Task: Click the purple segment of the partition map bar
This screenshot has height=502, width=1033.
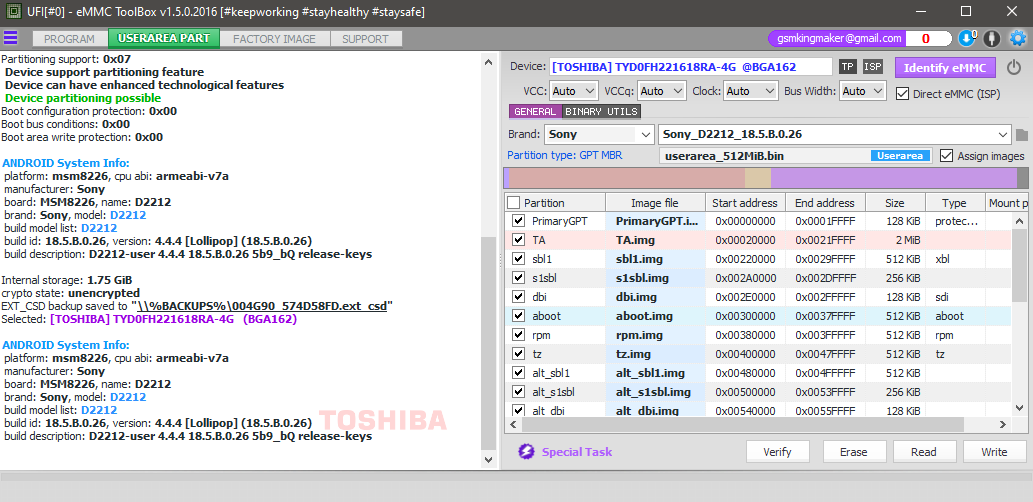Action: [x=893, y=179]
